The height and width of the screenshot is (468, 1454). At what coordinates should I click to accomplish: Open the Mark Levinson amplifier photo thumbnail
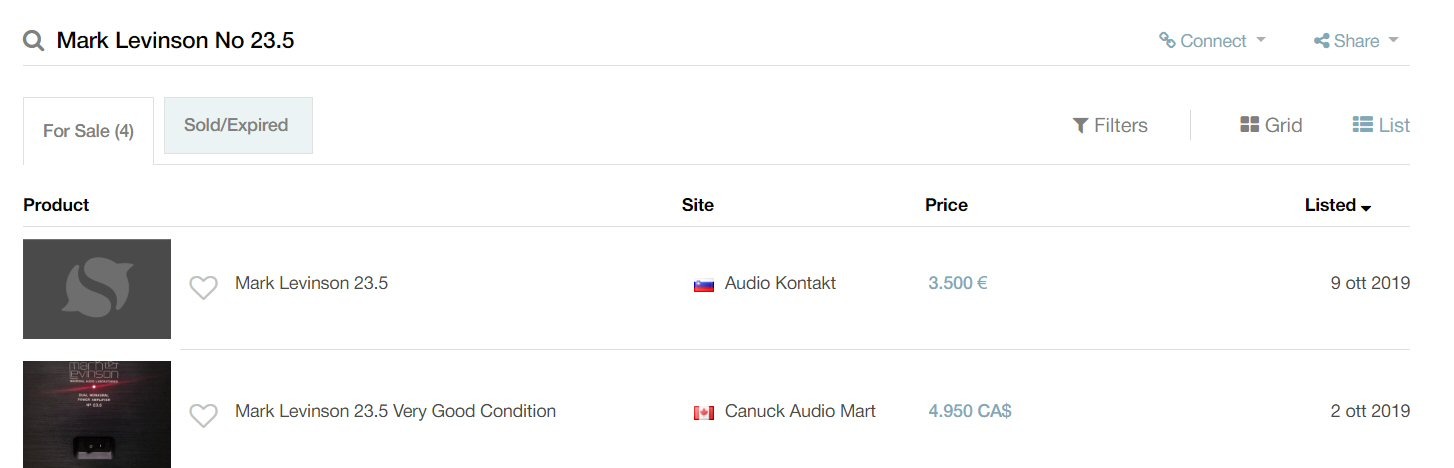point(97,414)
